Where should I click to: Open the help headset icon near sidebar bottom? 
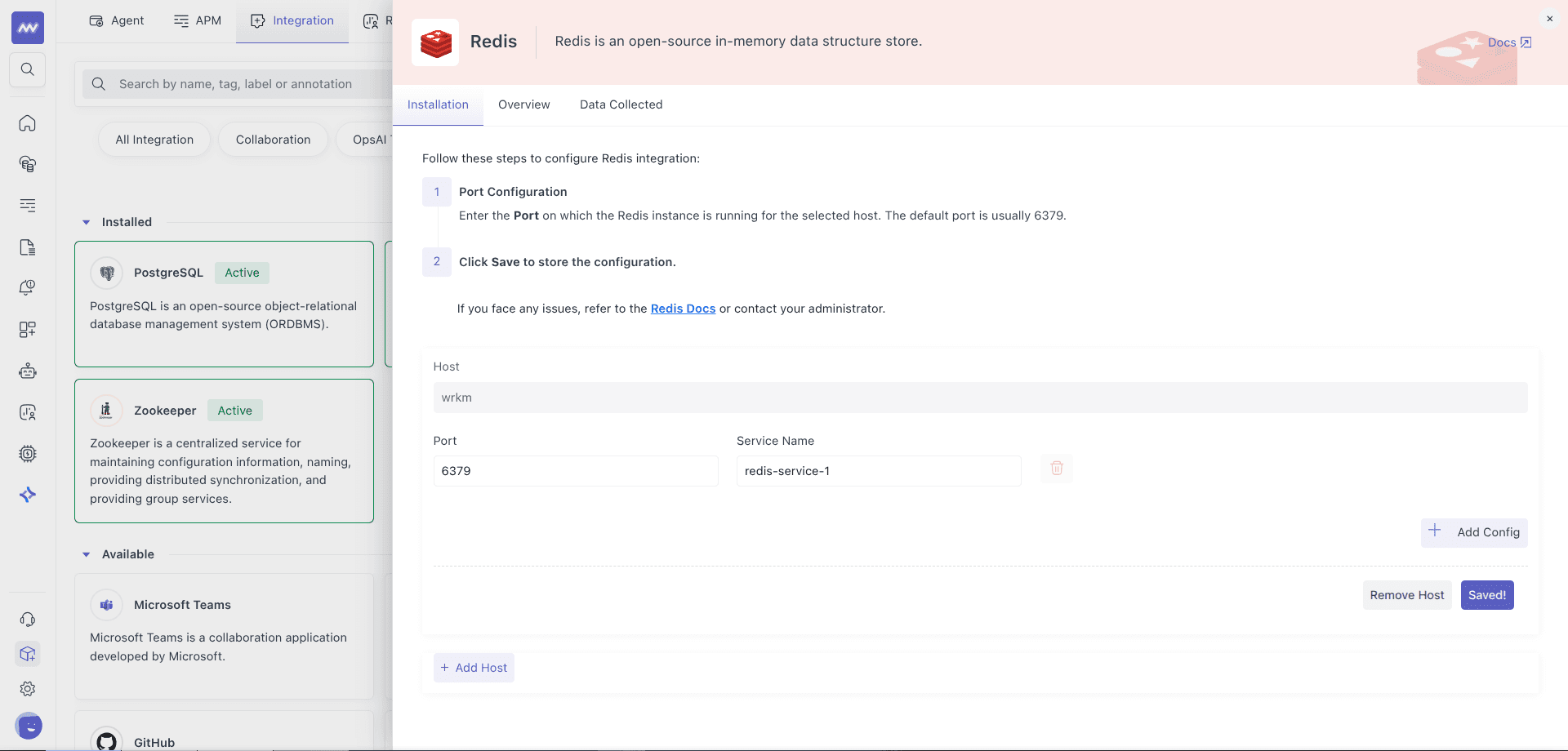(x=28, y=619)
